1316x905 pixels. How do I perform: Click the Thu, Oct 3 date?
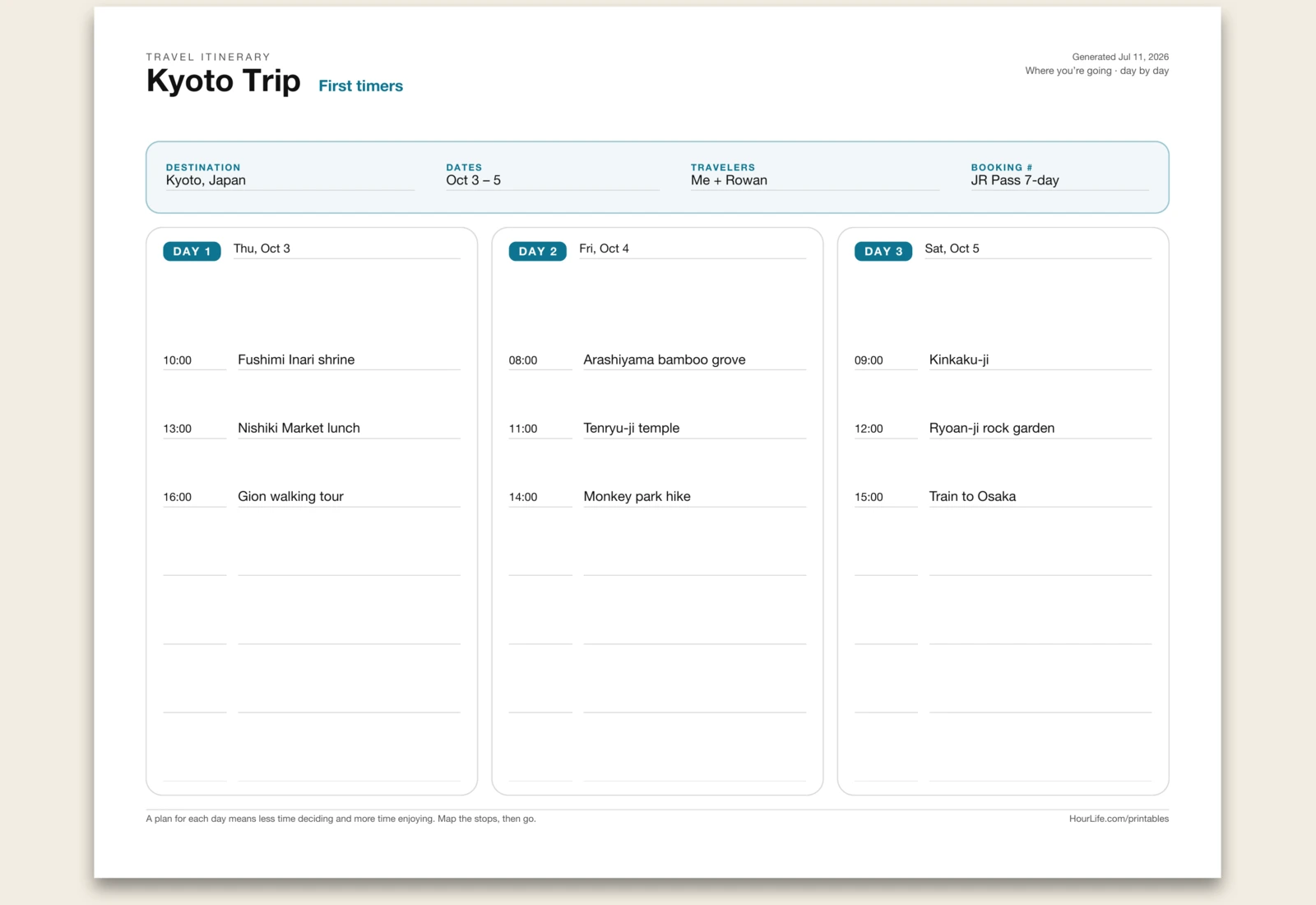coord(346,248)
